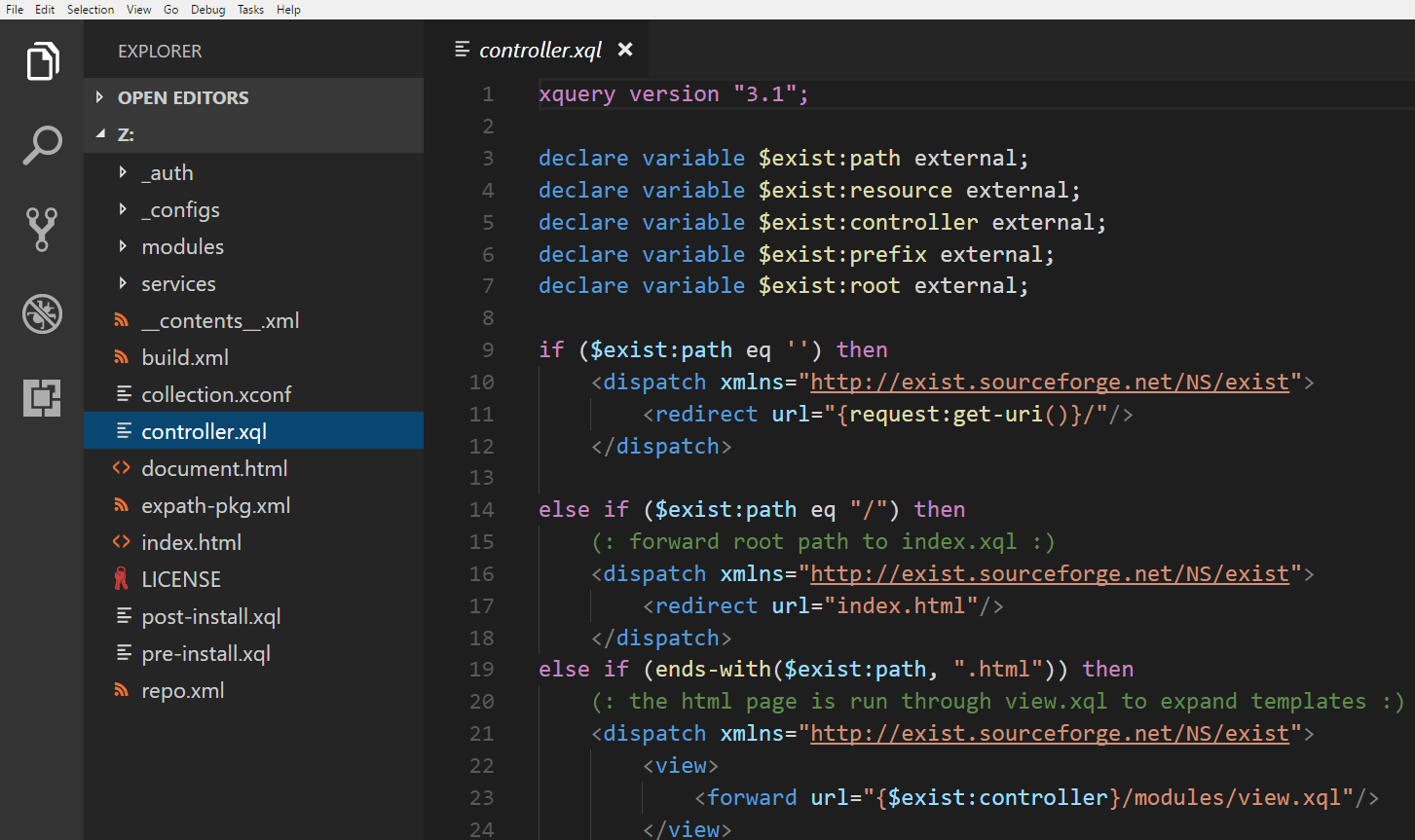
Task: Click the XML icon beside expath-pkg.xml
Action: tap(122, 505)
